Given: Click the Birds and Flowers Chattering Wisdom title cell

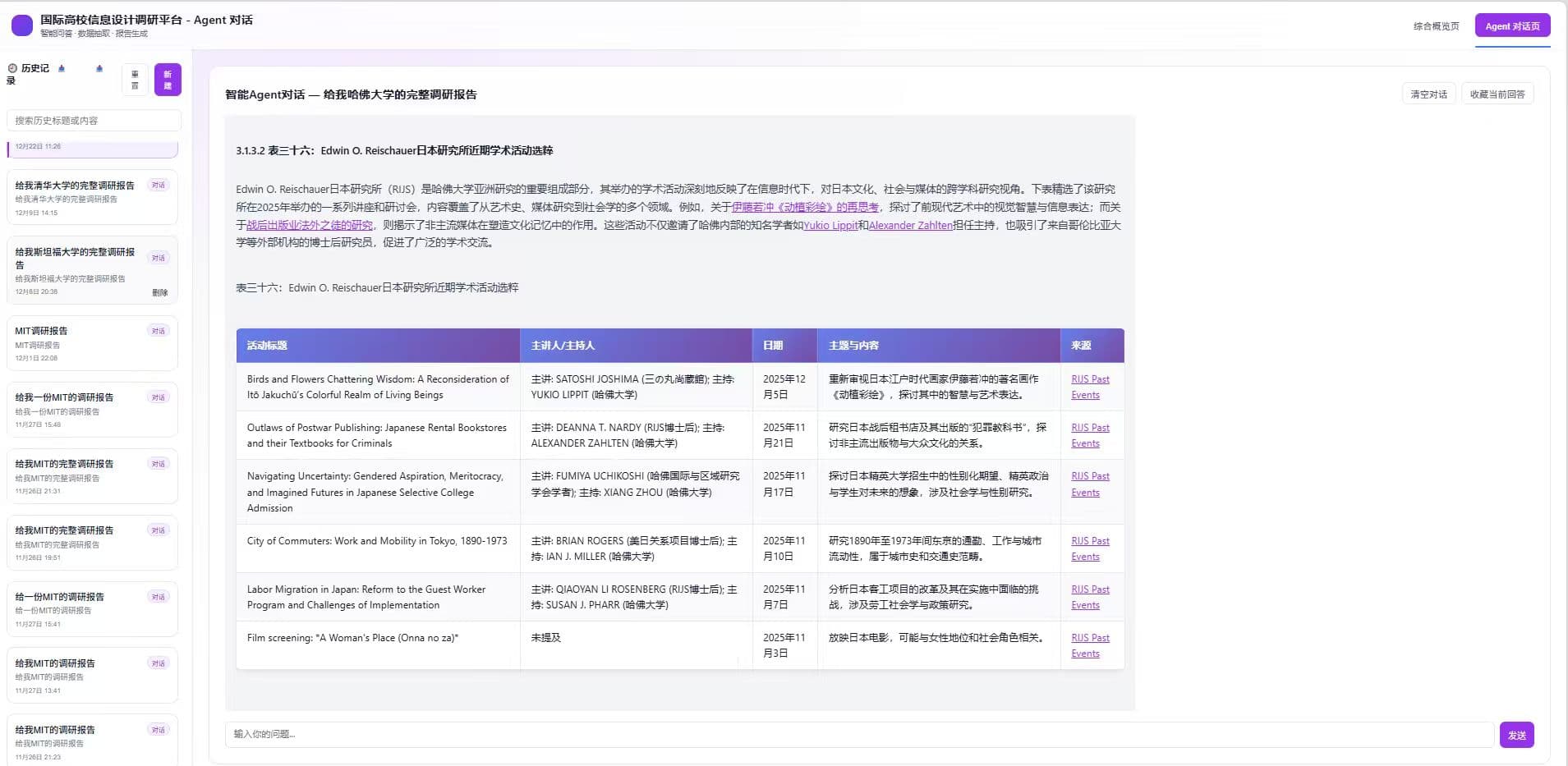Looking at the screenshot, I should point(378,387).
